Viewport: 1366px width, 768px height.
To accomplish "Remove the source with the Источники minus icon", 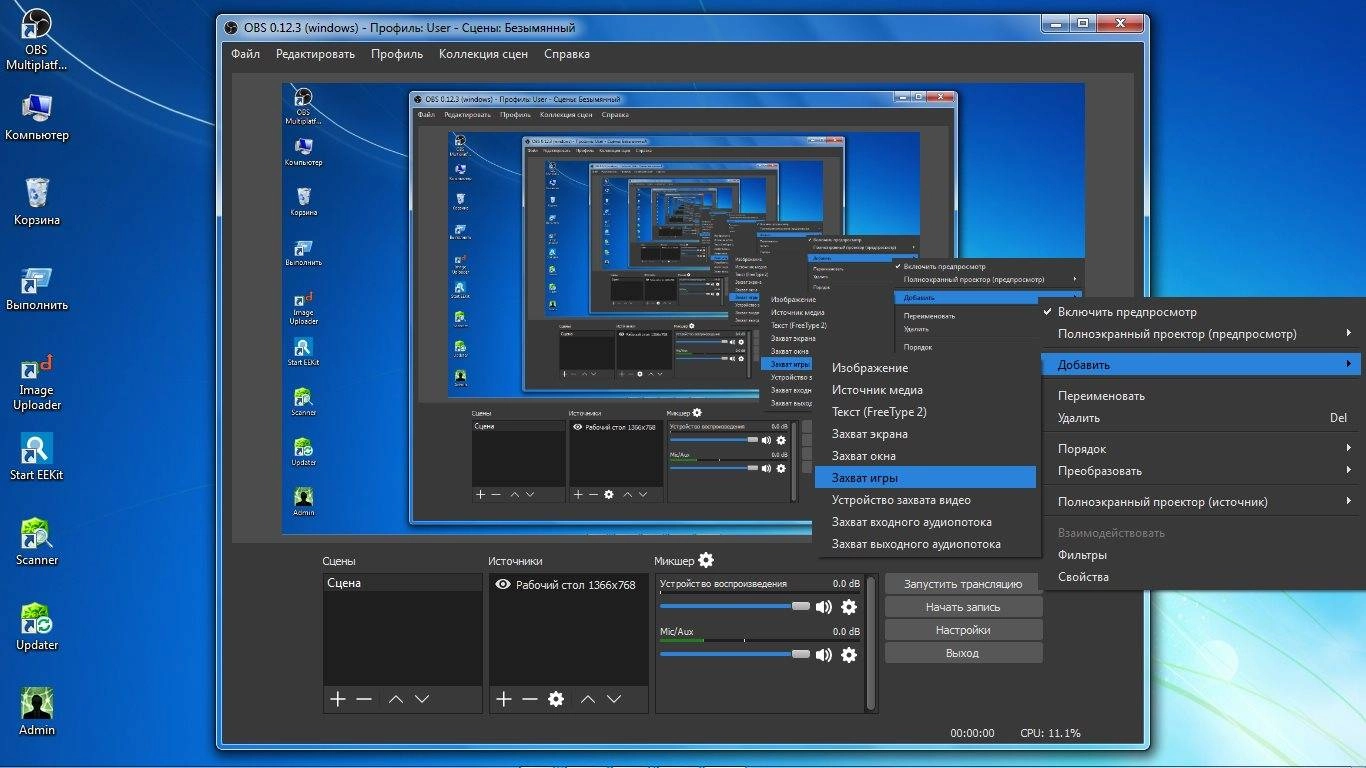I will tap(530, 699).
